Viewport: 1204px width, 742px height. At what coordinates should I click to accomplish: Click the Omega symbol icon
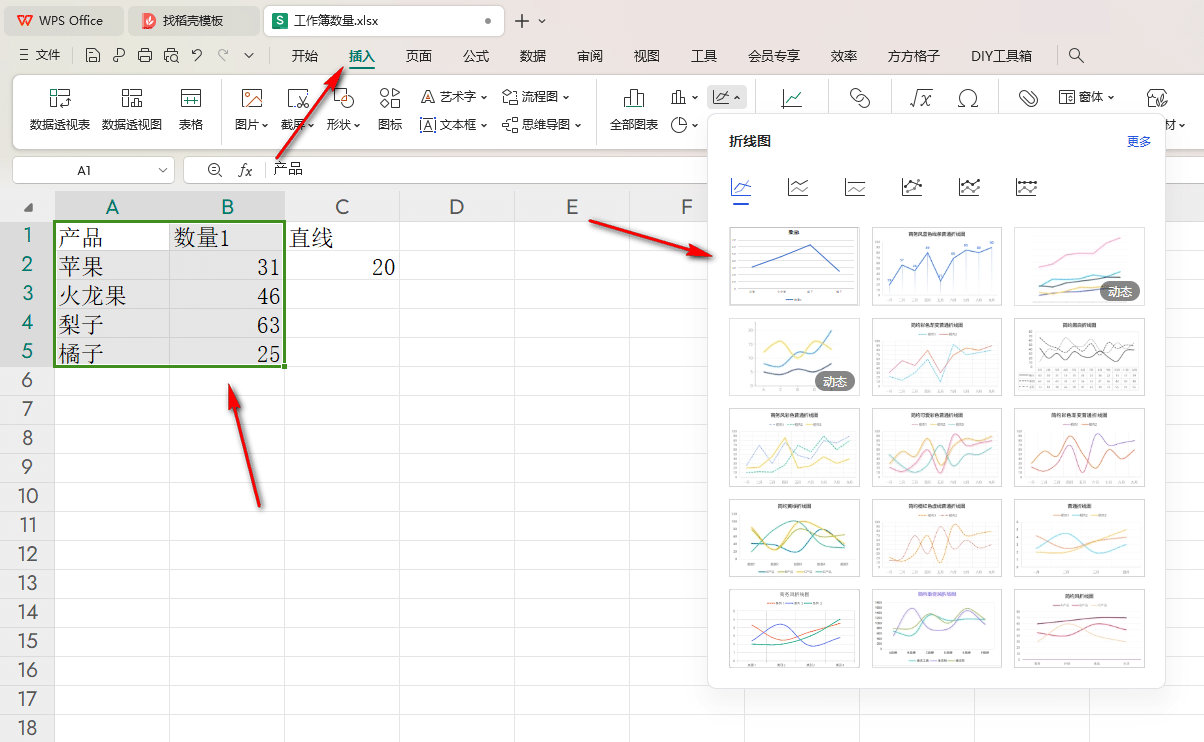coord(968,98)
